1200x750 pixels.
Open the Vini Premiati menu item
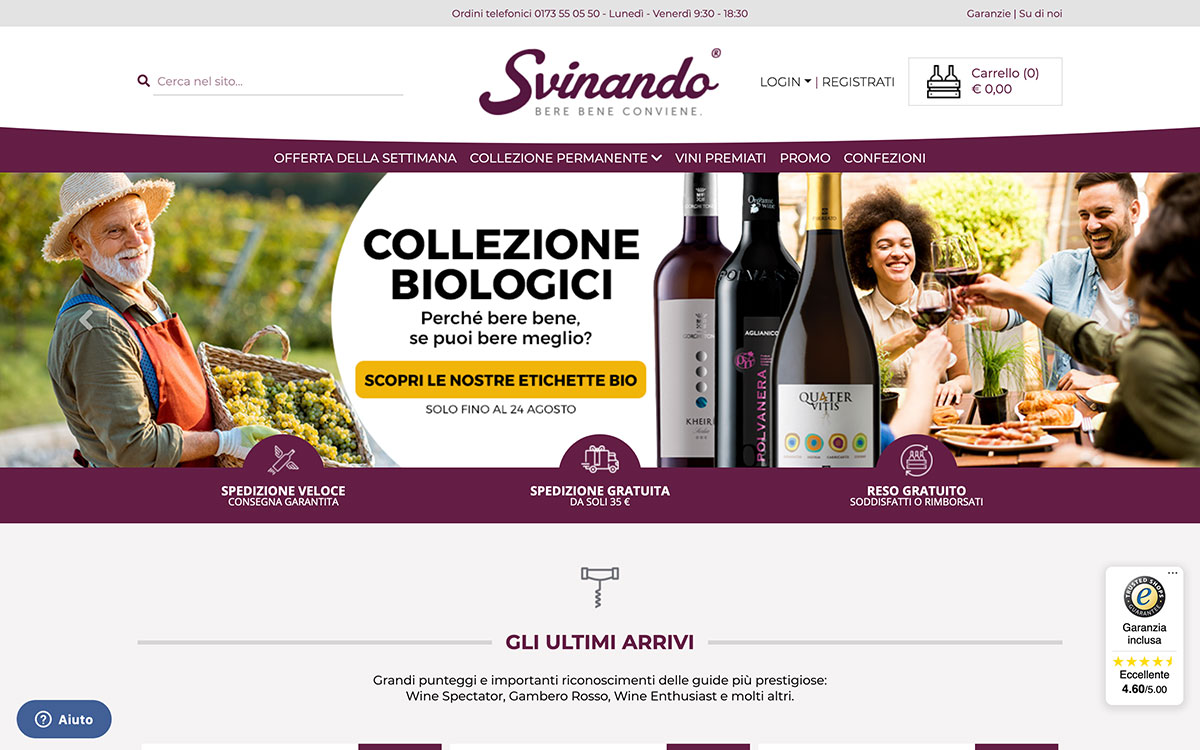click(x=720, y=158)
